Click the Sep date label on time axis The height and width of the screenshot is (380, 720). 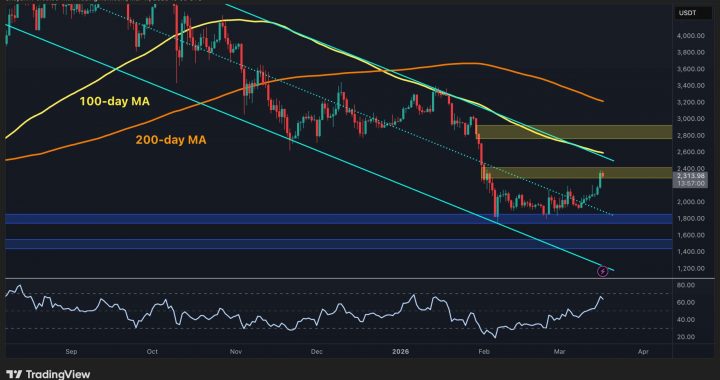pyautogui.click(x=71, y=352)
